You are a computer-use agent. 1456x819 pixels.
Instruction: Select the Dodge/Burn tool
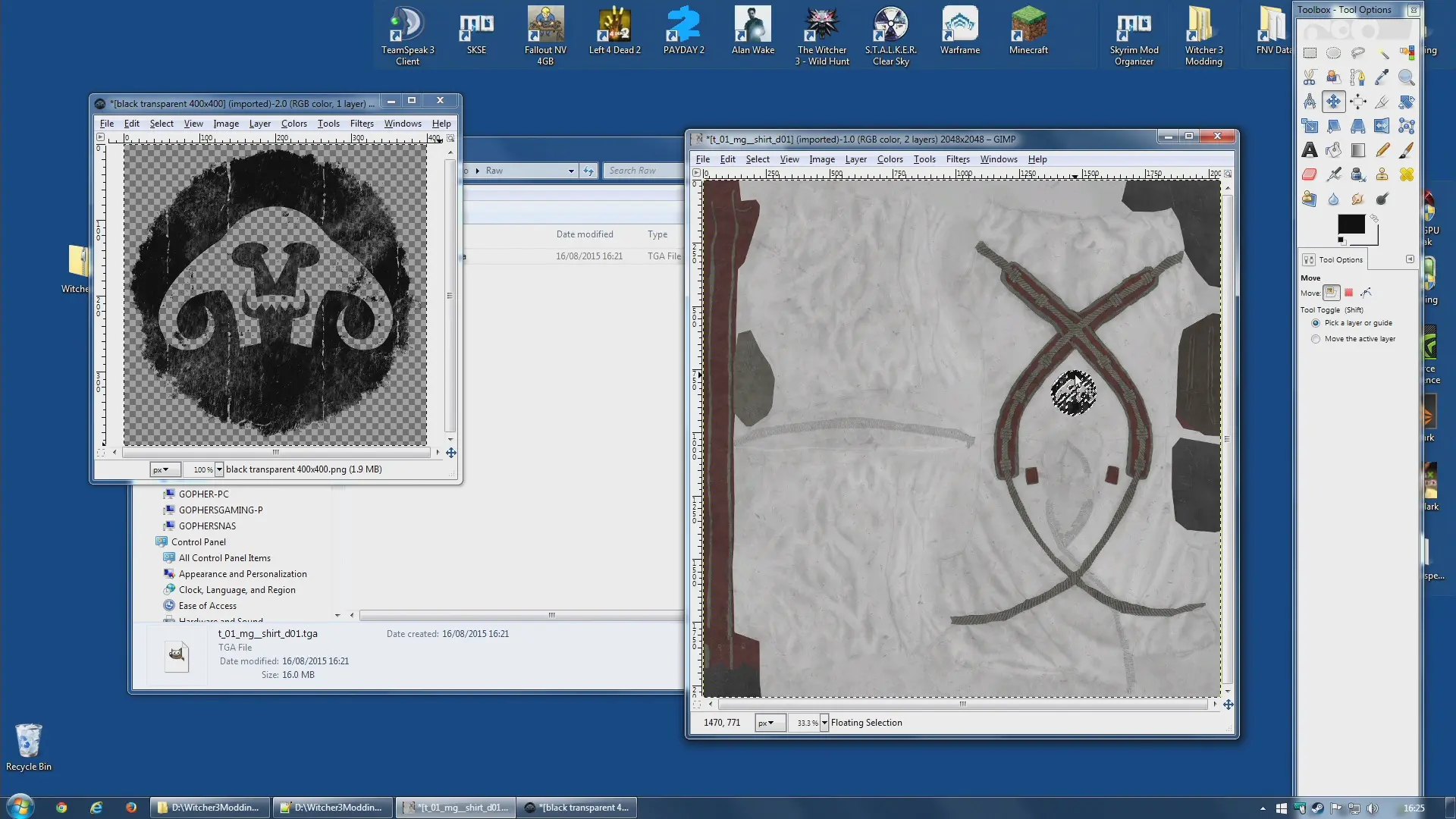point(1382,199)
